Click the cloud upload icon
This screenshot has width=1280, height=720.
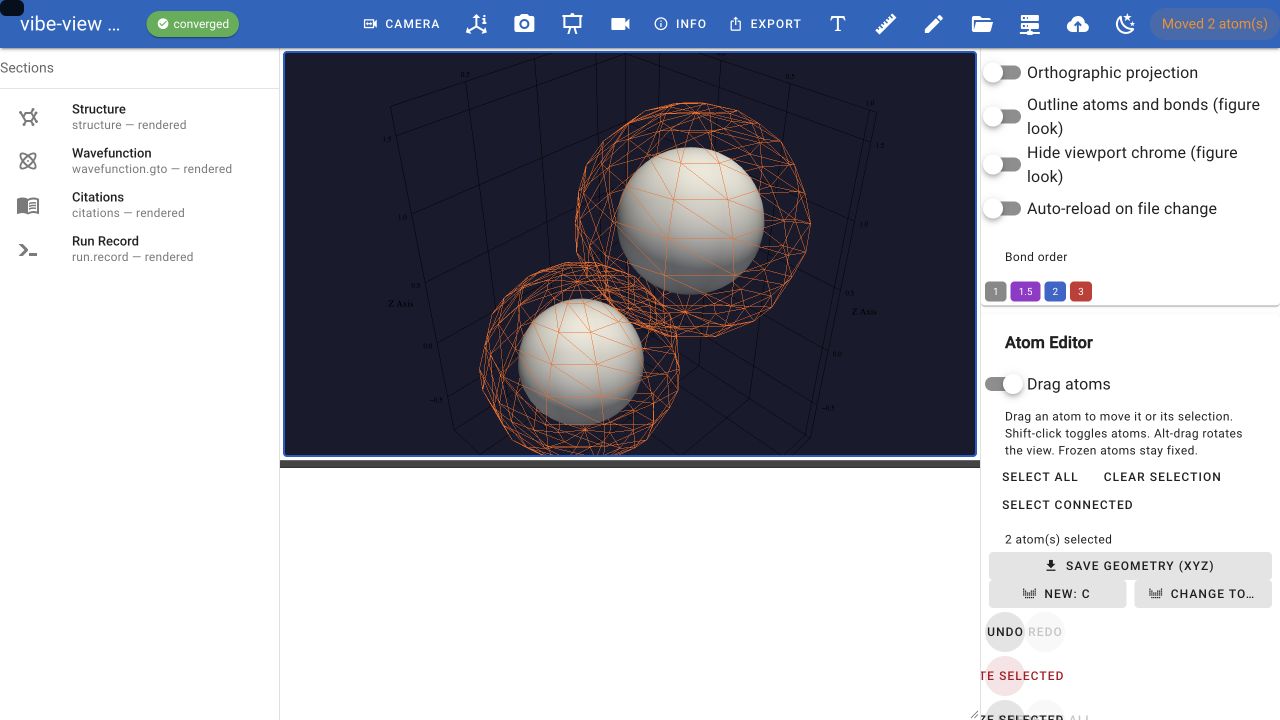[1078, 24]
